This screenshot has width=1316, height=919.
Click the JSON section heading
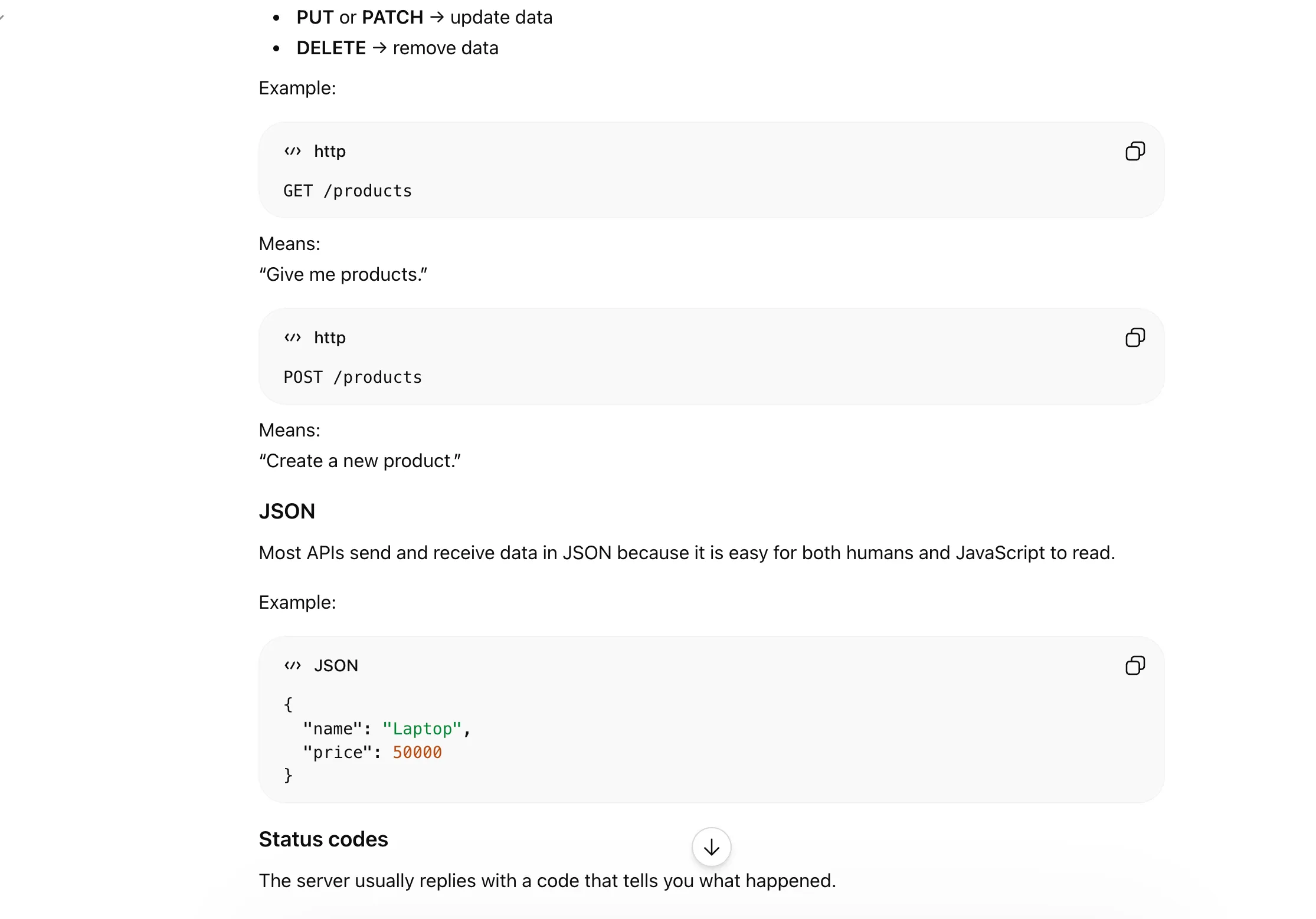click(287, 511)
